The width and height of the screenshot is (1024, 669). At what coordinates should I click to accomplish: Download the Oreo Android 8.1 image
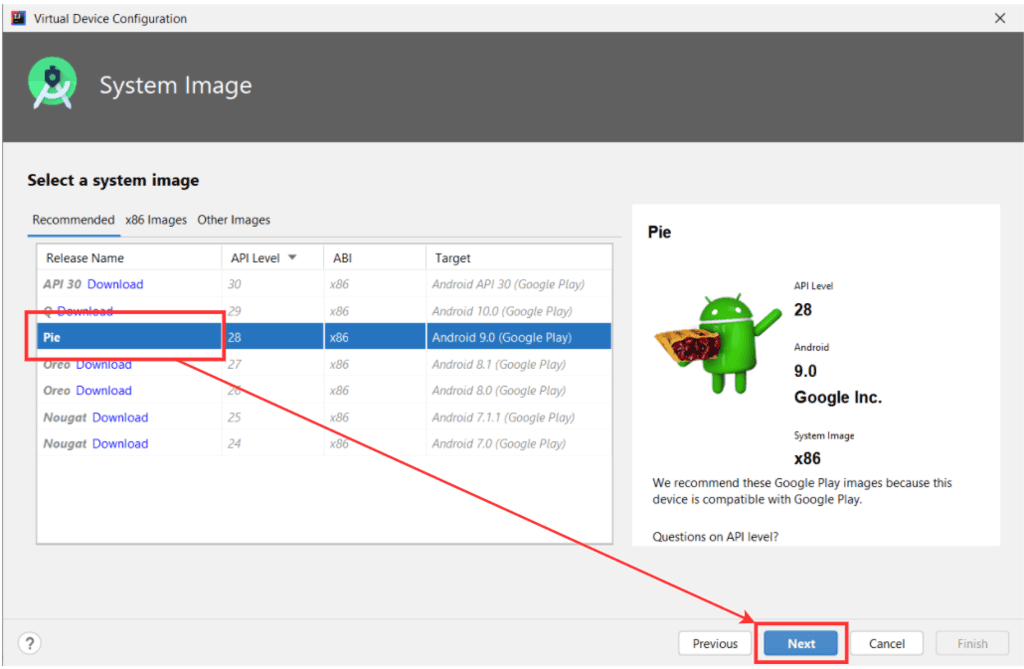point(103,364)
